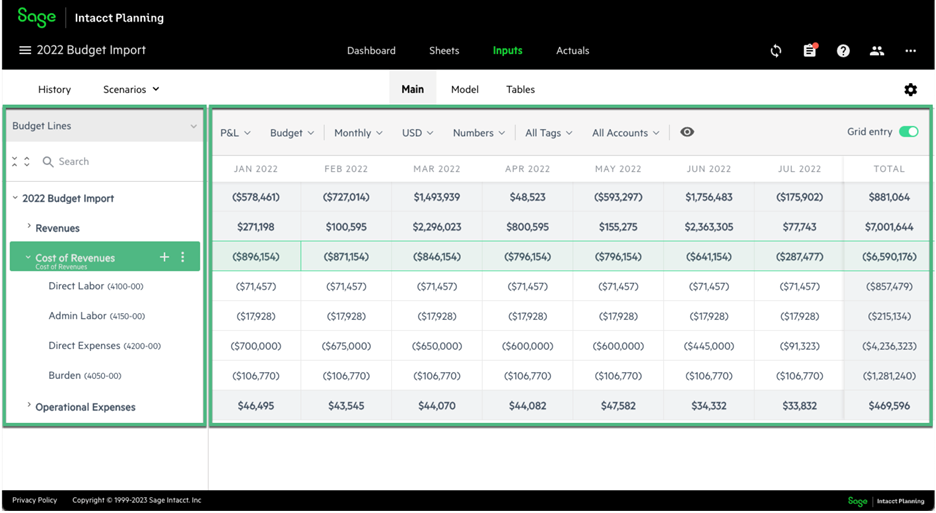This screenshot has height=513, width=936.
Task: Expand the Revenues tree node
Action: 29,226
